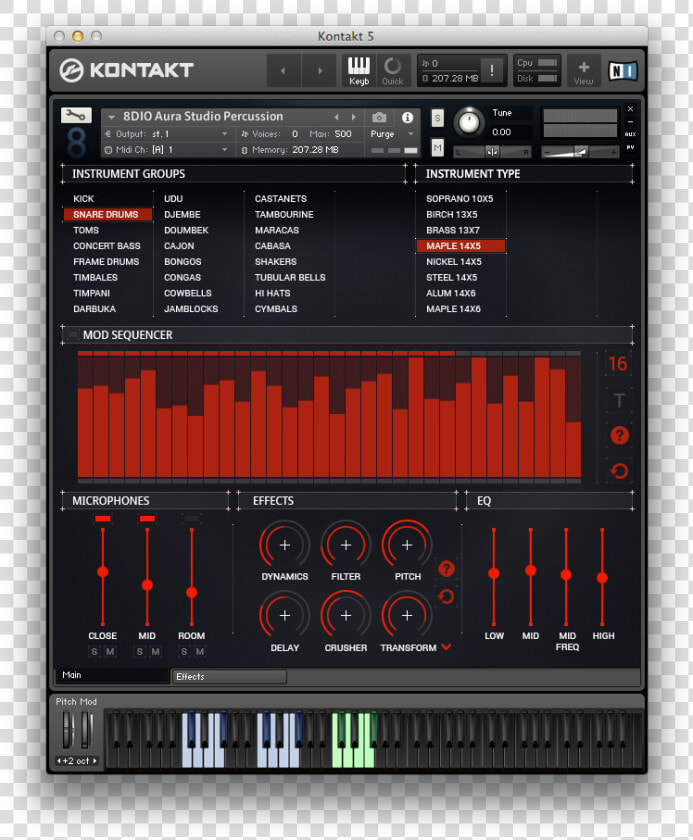This screenshot has height=840, width=693.
Task: Click the Crusher effect knob
Action: 346,616
